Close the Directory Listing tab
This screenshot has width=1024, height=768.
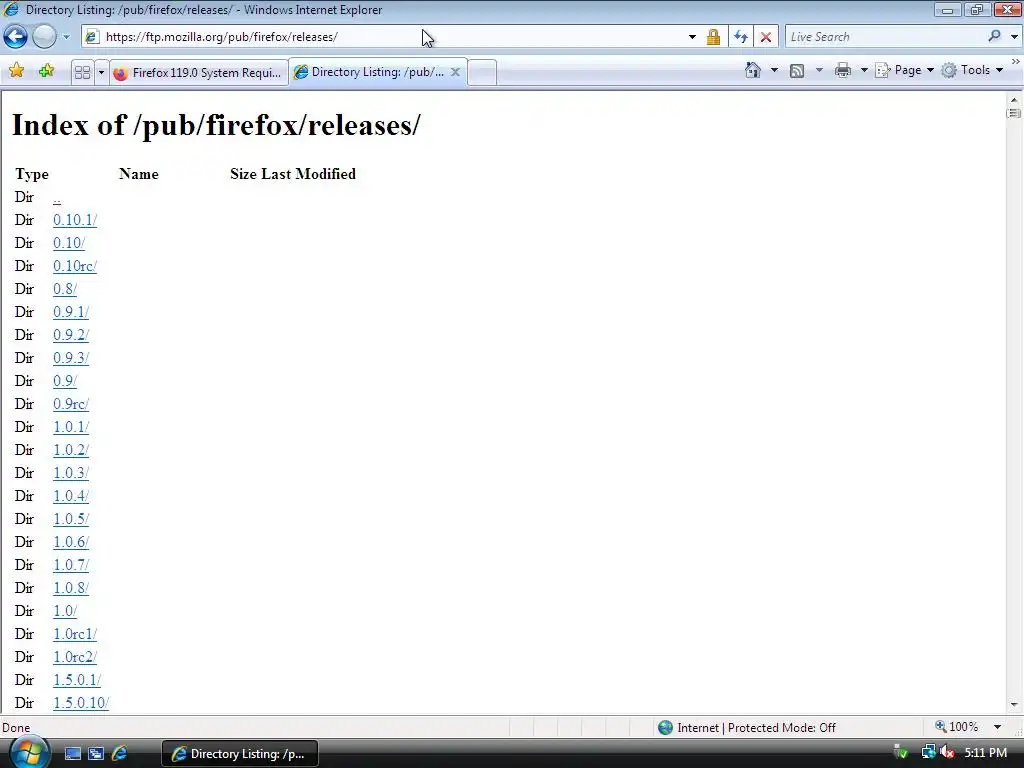click(455, 72)
